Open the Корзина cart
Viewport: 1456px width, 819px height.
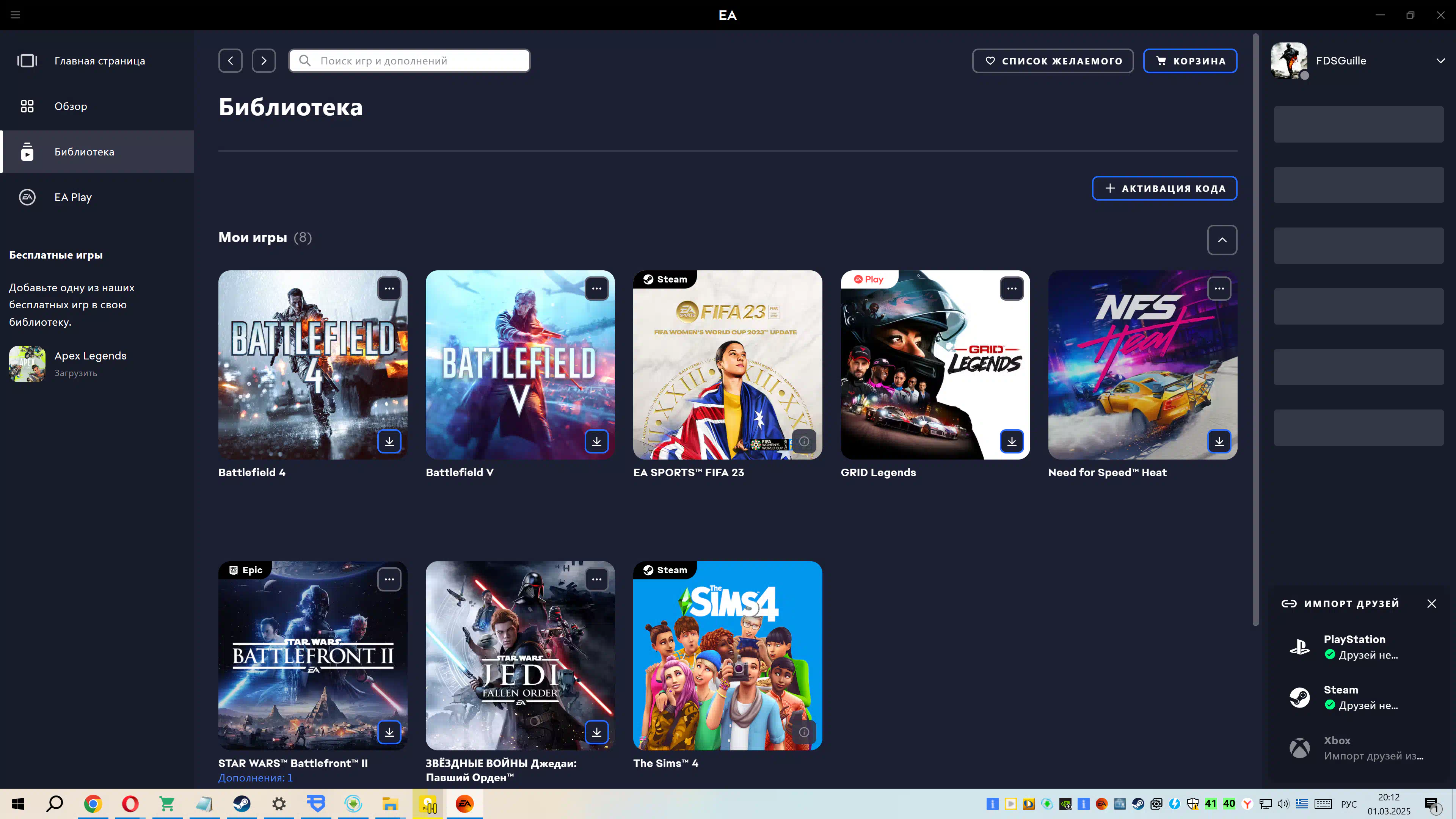(1190, 61)
